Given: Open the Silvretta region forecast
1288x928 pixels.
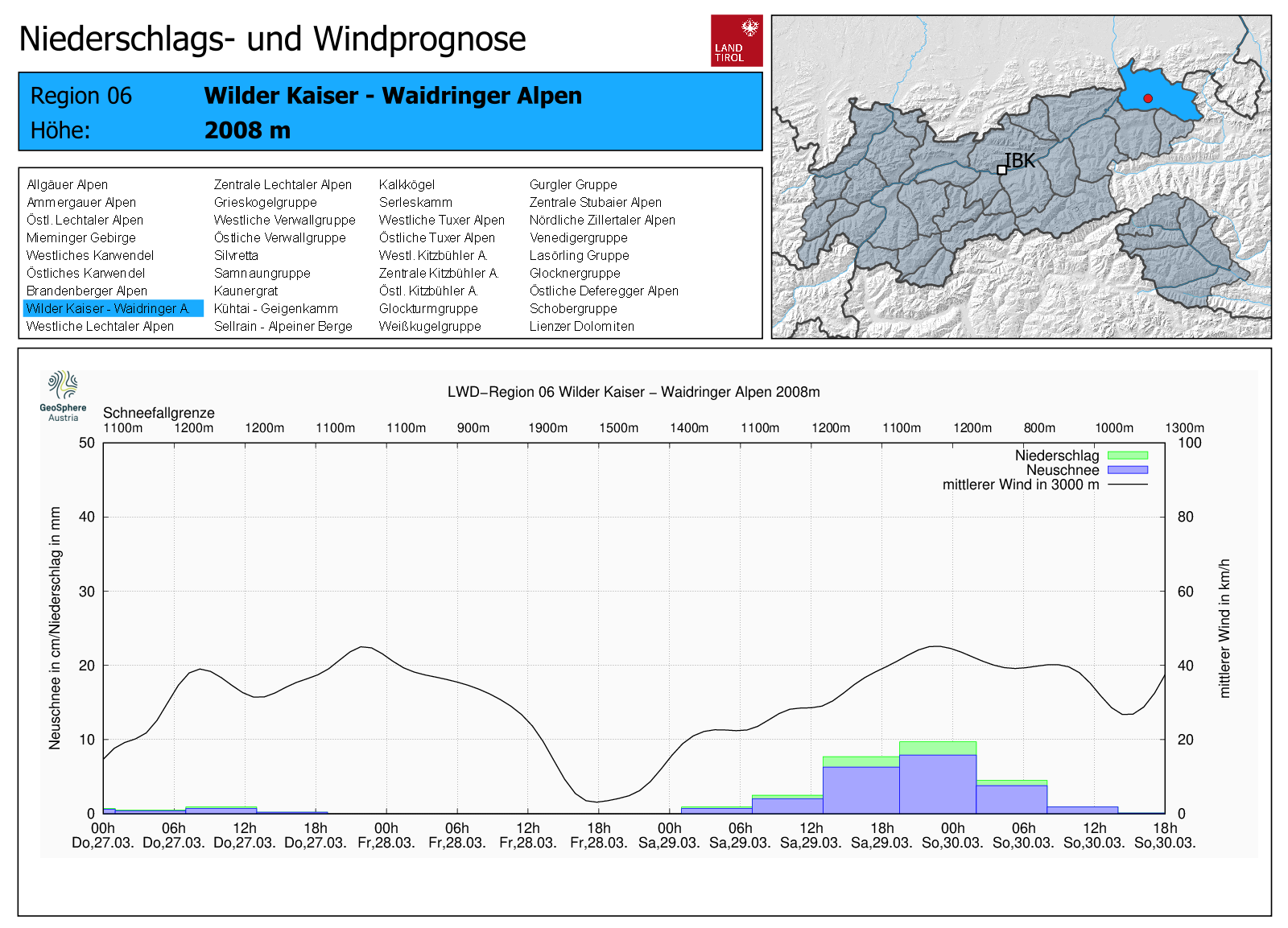Looking at the screenshot, I should coord(236,255).
